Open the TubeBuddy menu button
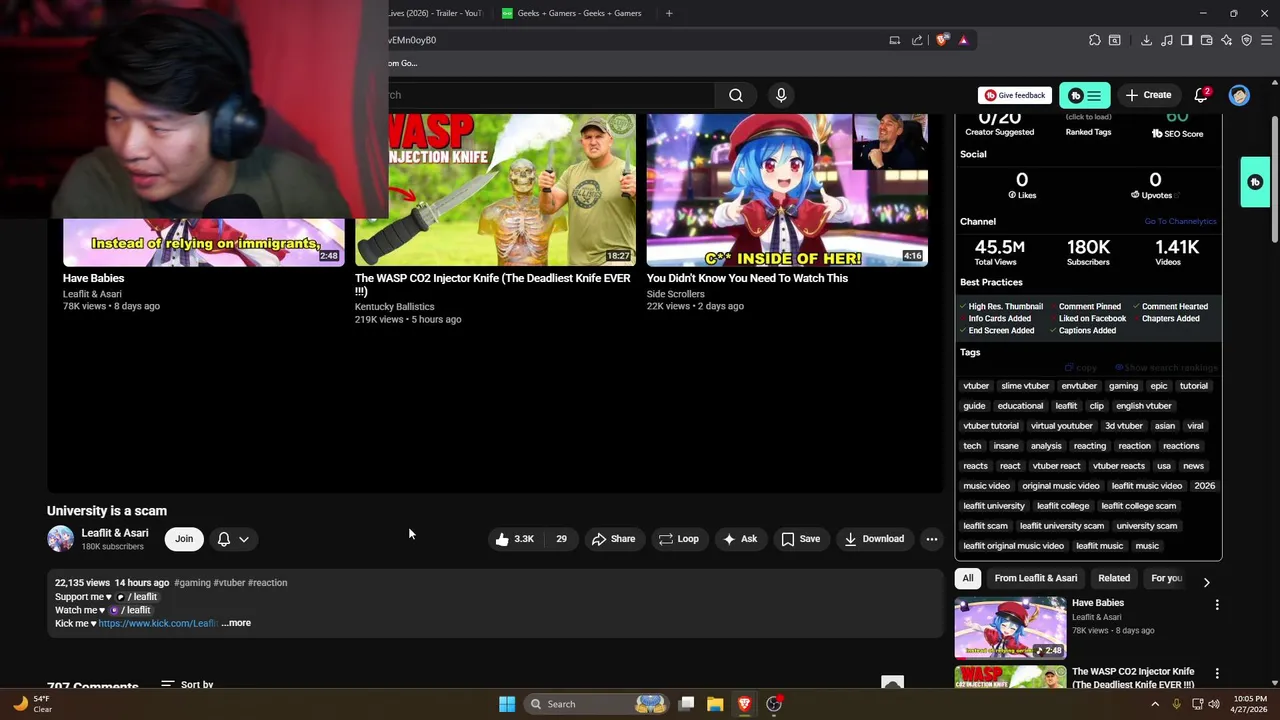This screenshot has height=720, width=1280. (1085, 95)
